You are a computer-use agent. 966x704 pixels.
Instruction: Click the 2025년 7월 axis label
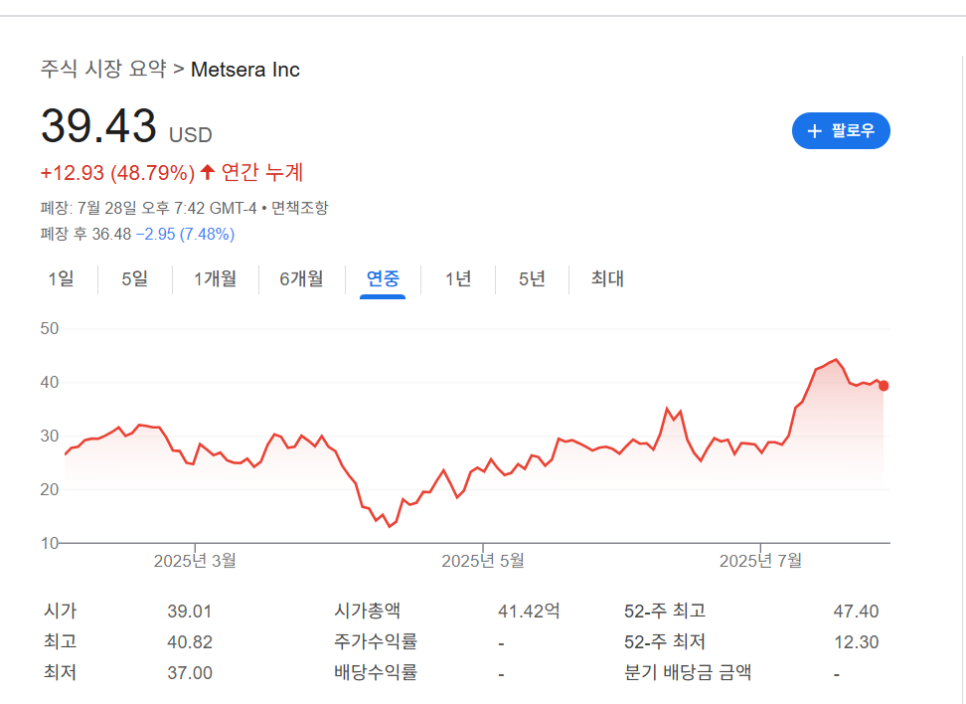click(761, 560)
